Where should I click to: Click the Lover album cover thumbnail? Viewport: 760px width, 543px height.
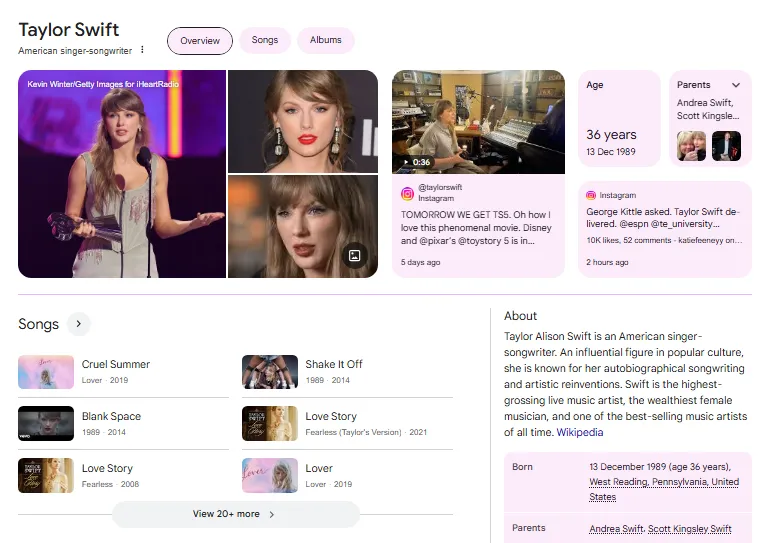pyautogui.click(x=269, y=475)
